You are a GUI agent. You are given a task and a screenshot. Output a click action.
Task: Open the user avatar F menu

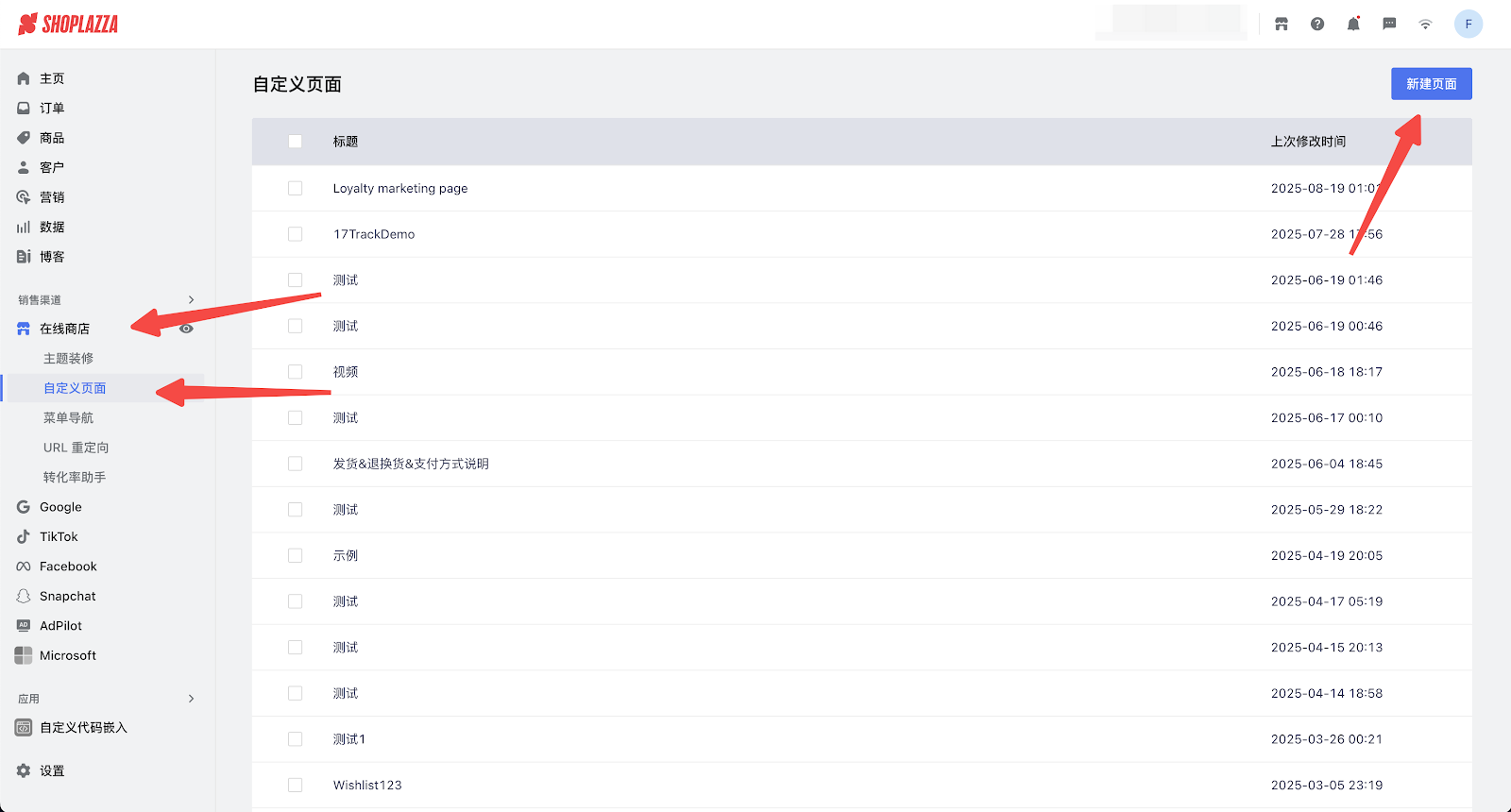point(1468,25)
